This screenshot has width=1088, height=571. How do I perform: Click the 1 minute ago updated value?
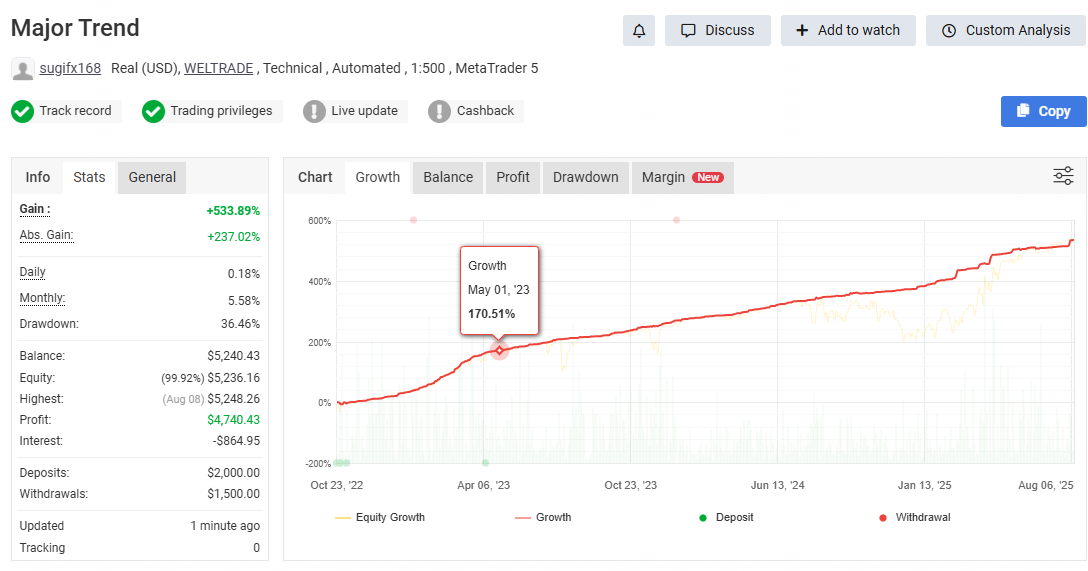coord(225,526)
